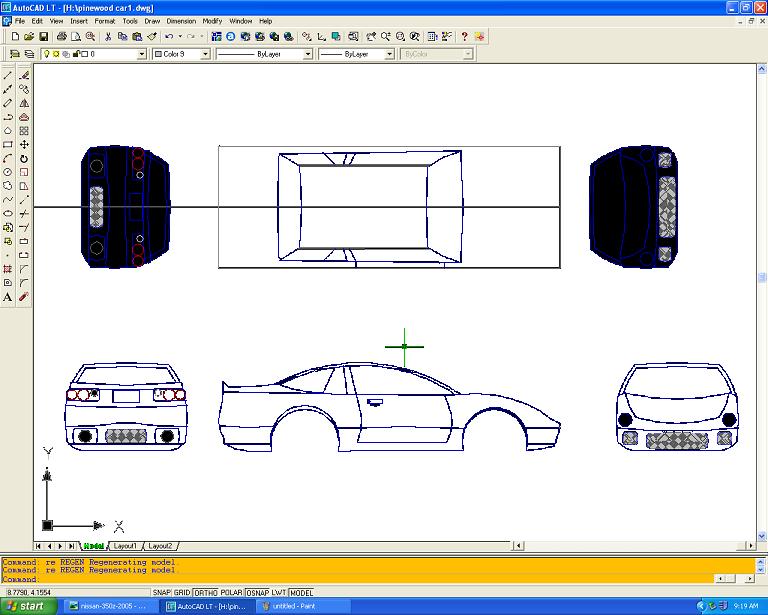This screenshot has width=768, height=615.
Task: Click the Cut scissors icon
Action: point(108,36)
